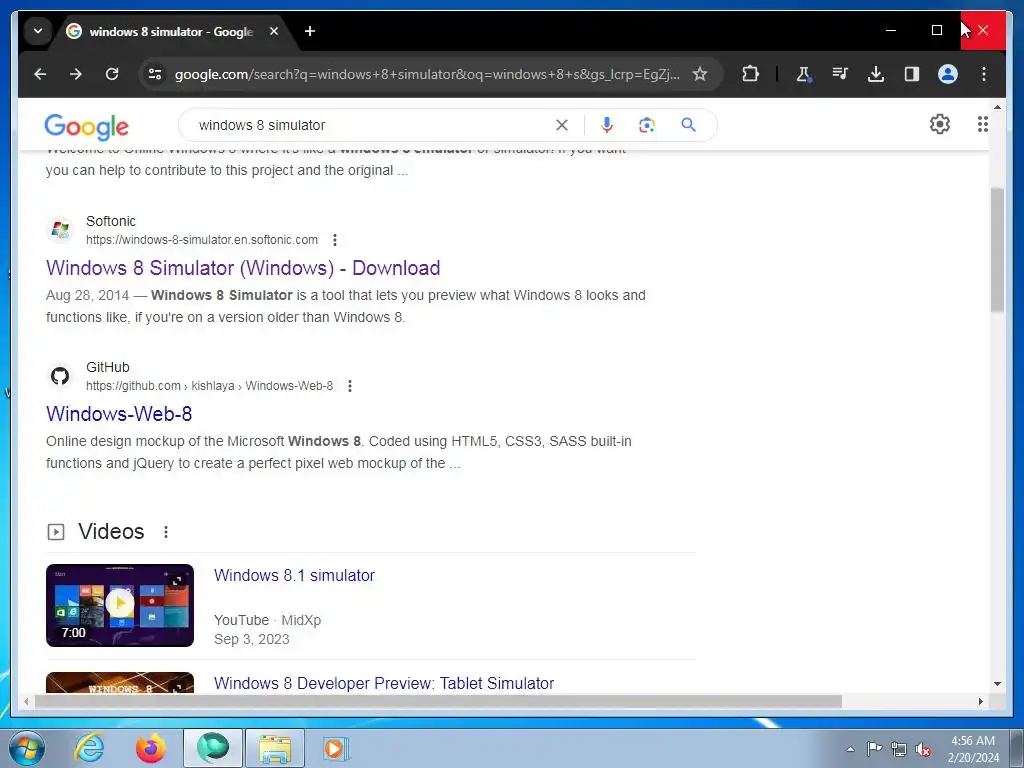Open Chrome Labs flask icon
This screenshot has width=1024, height=768.
(x=804, y=74)
